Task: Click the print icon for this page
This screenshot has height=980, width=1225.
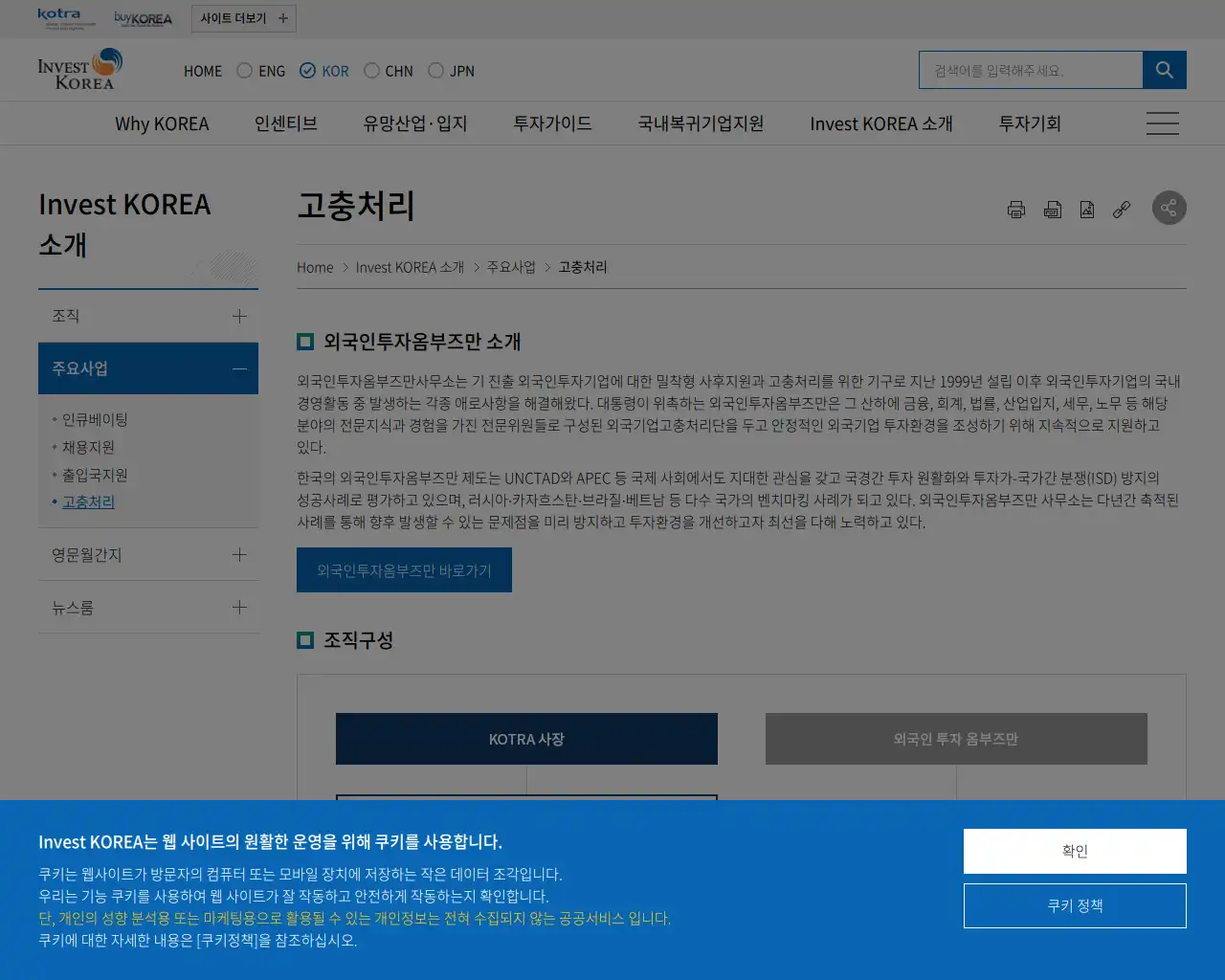Action: pos(1016,209)
